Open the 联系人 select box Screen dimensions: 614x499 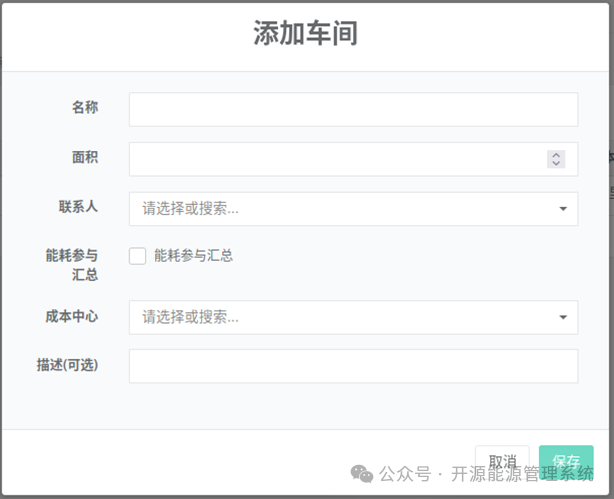pyautogui.click(x=353, y=209)
